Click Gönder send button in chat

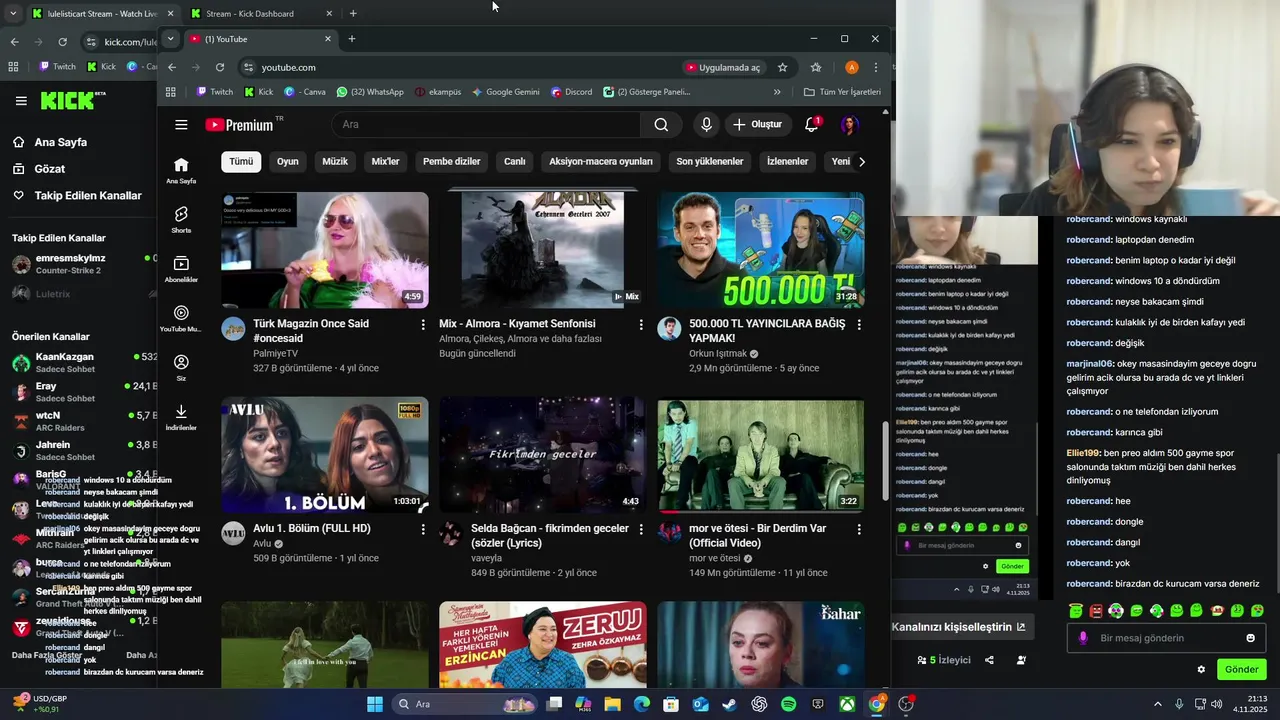(1241, 669)
